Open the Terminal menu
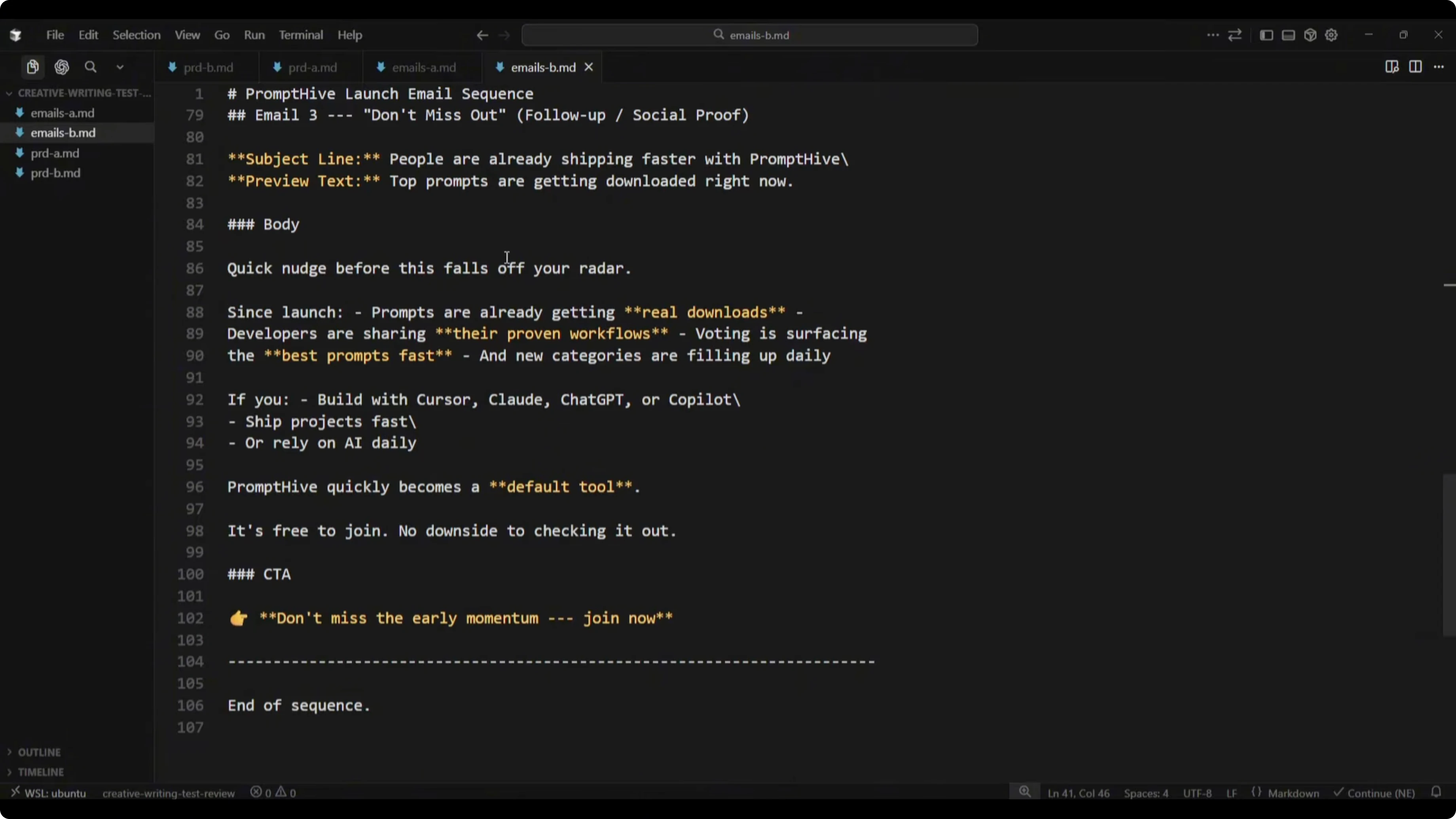This screenshot has width=1456, height=819. coord(301,35)
